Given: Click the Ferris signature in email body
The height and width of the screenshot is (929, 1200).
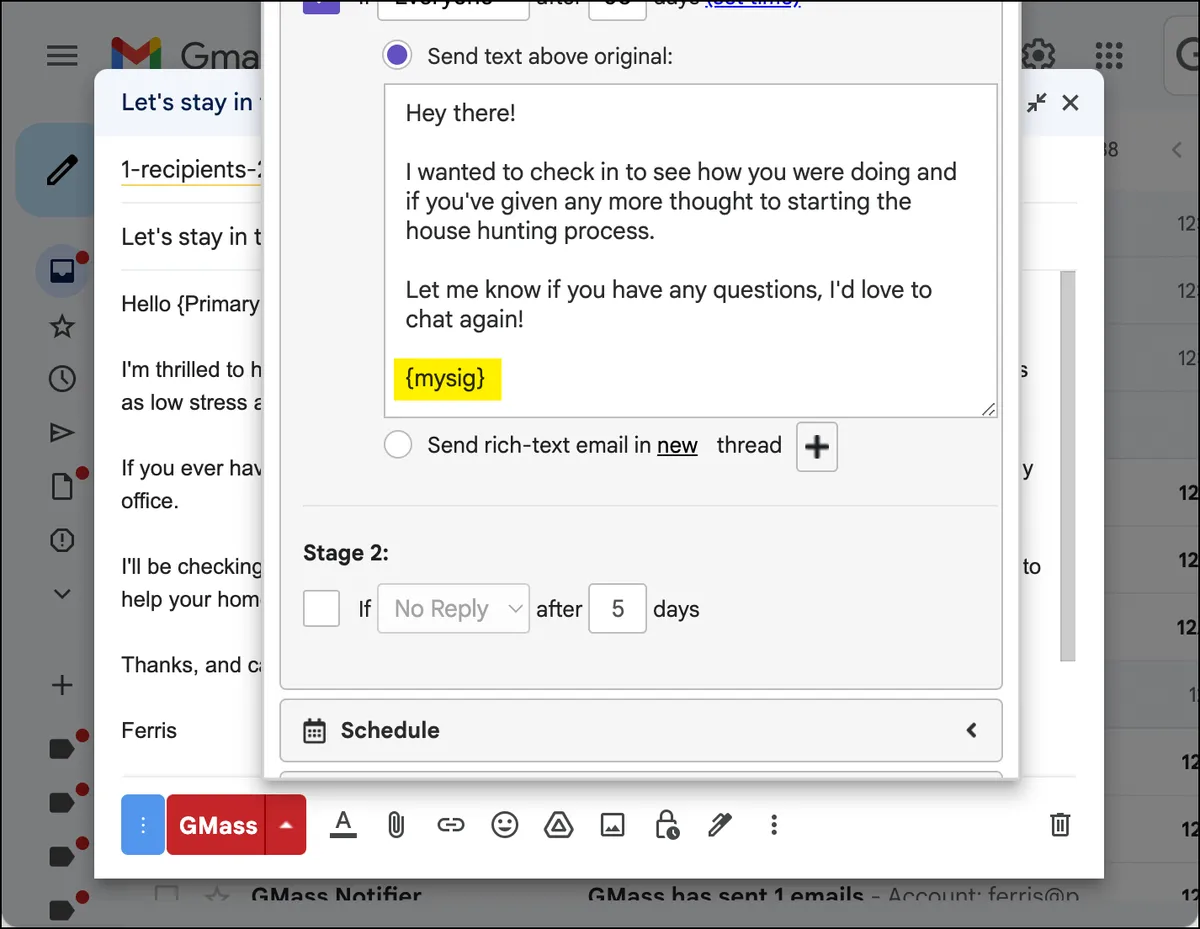Looking at the screenshot, I should tap(149, 730).
